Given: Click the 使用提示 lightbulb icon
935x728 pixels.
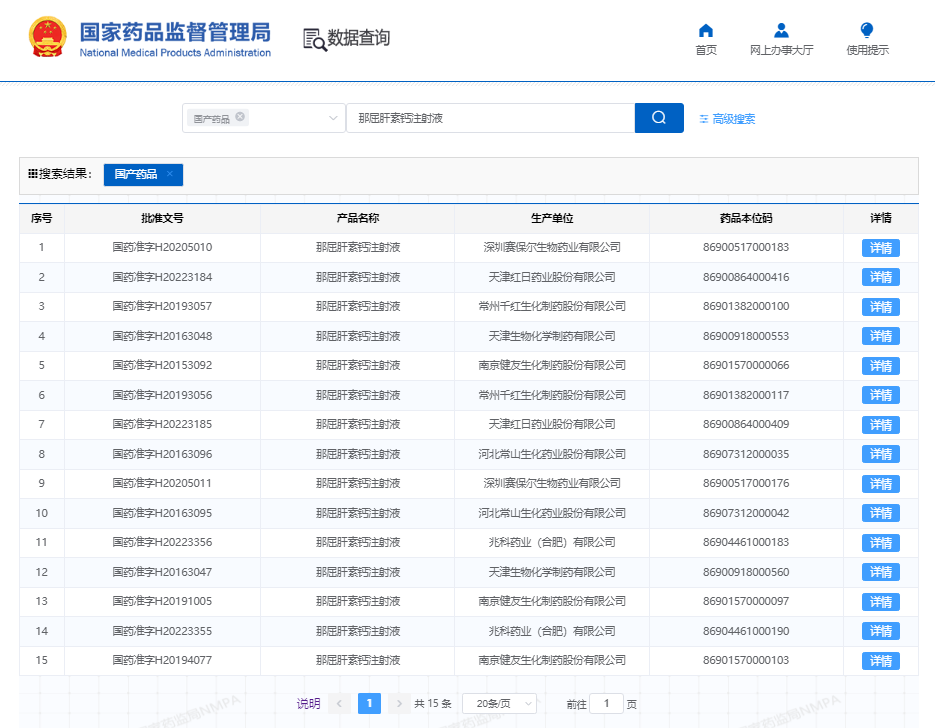Looking at the screenshot, I should [x=867, y=31].
